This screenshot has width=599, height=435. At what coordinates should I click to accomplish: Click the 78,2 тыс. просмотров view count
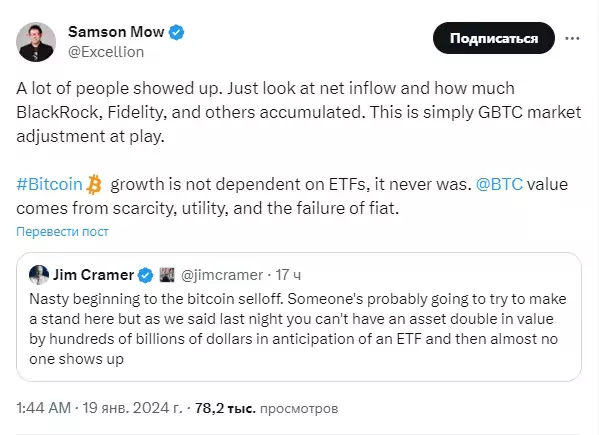pyautogui.click(x=266, y=408)
